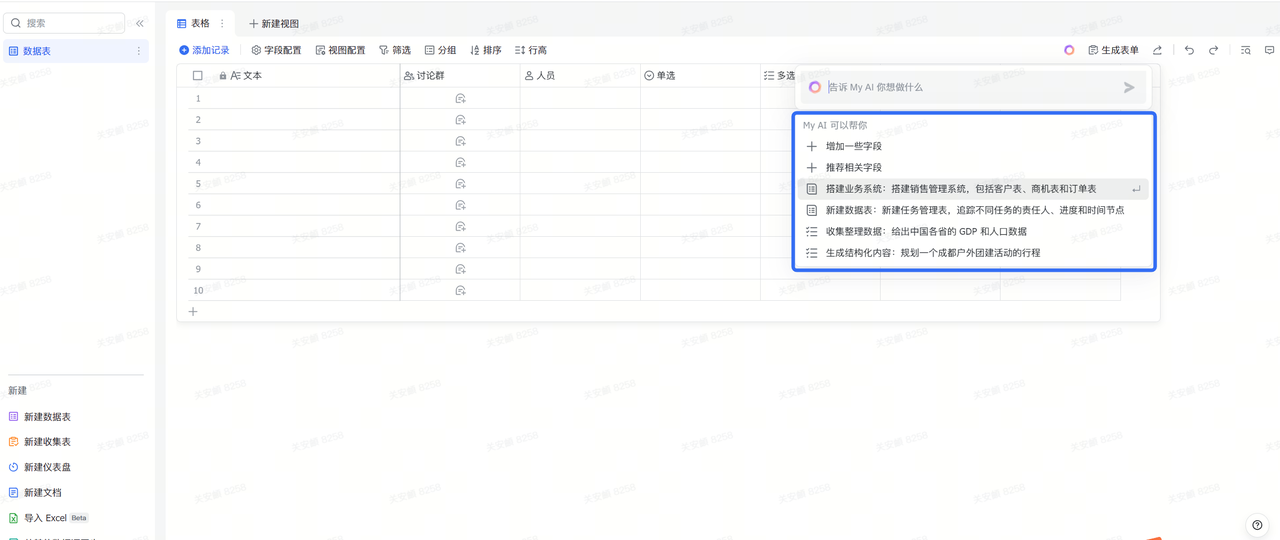Send AI prompt with paper-plane icon

pyautogui.click(x=1129, y=87)
